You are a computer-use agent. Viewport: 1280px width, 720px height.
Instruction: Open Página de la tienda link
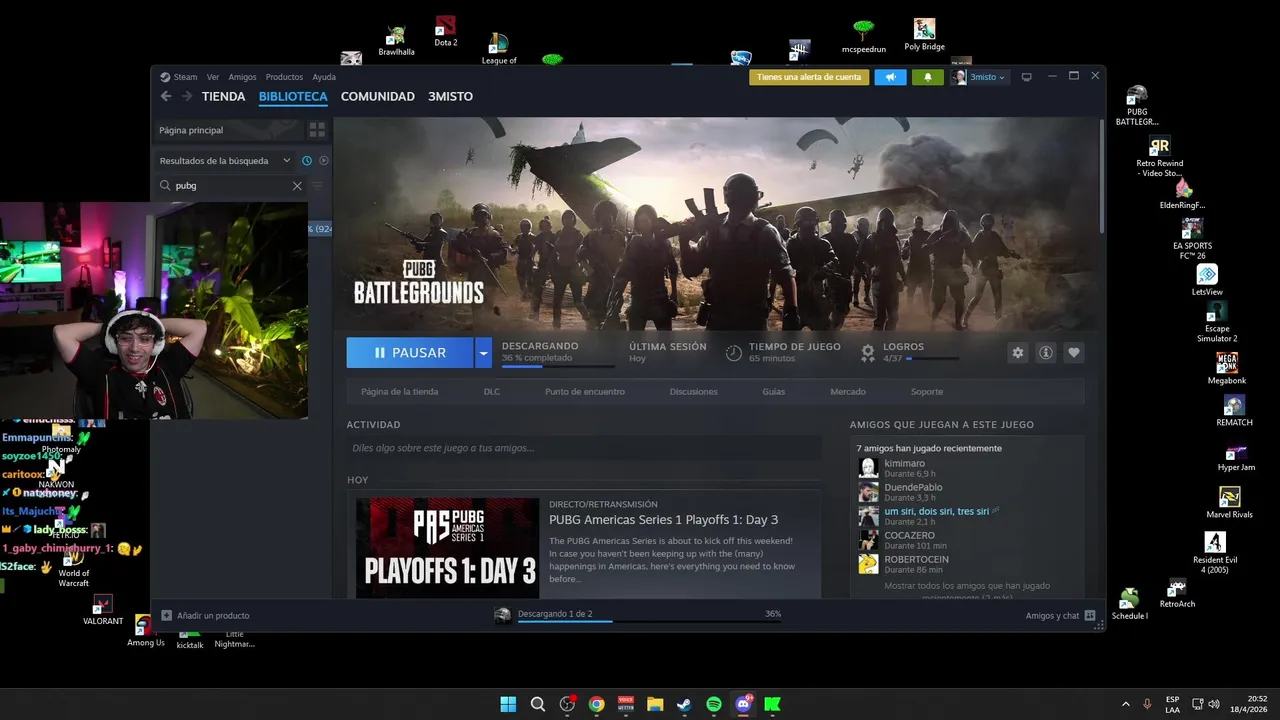(x=400, y=392)
